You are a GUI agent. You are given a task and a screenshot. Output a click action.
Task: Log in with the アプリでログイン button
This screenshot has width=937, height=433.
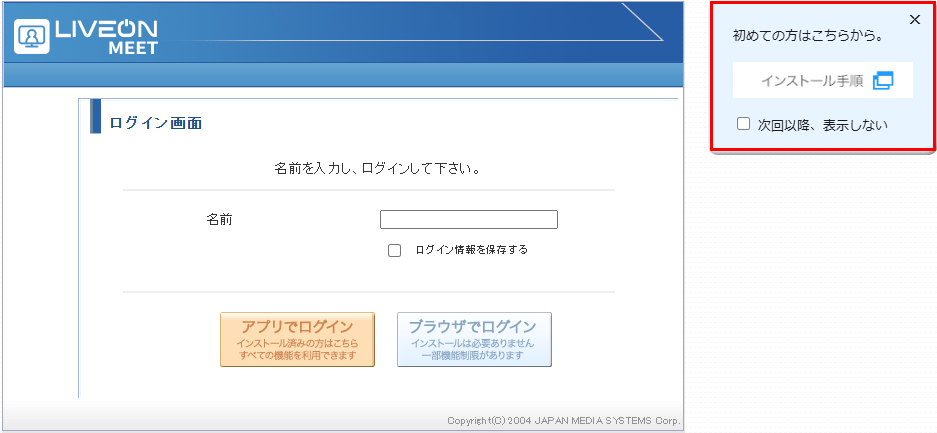pos(297,339)
